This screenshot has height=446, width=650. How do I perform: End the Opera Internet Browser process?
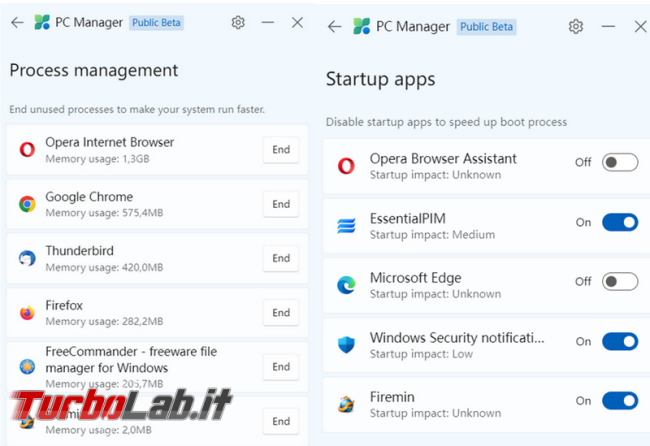[281, 150]
